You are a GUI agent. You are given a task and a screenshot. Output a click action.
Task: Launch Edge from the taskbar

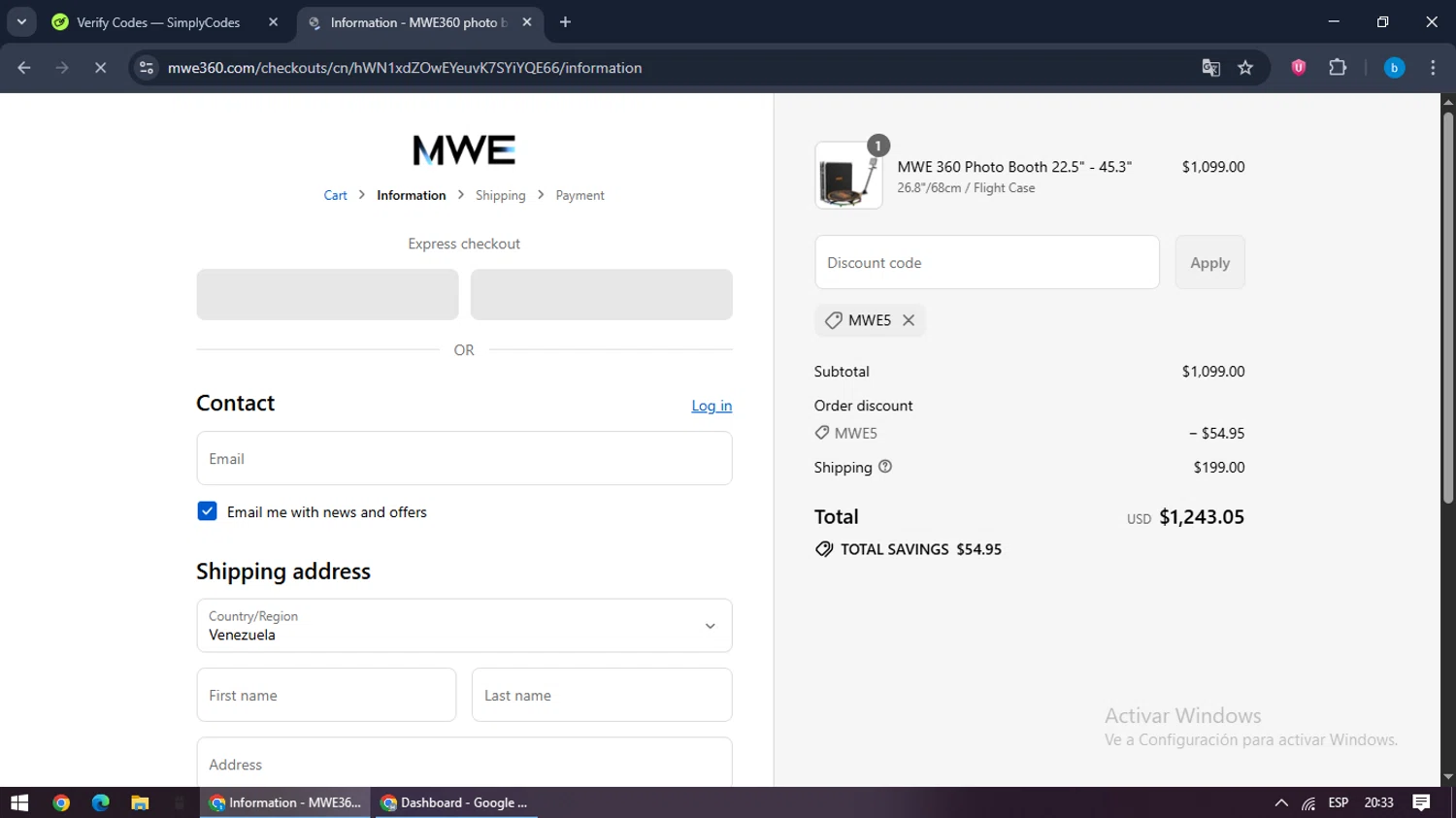coord(100,802)
